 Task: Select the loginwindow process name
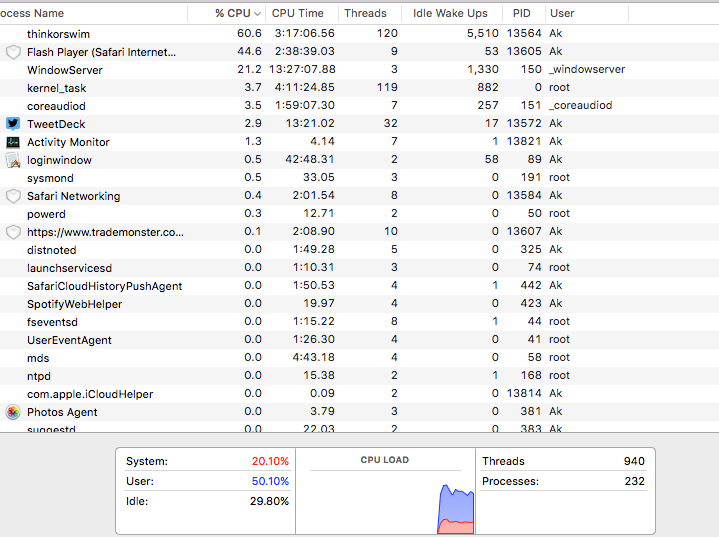59,160
